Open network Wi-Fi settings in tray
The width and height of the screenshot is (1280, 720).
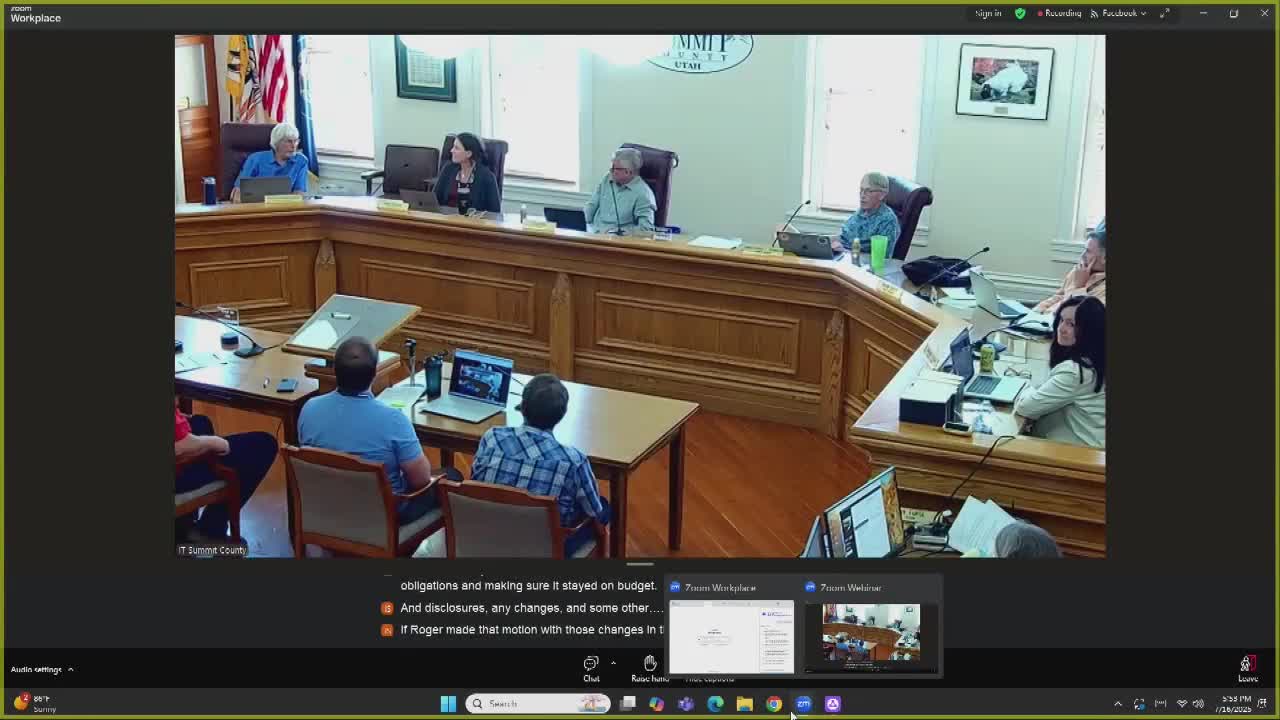coord(1181,704)
